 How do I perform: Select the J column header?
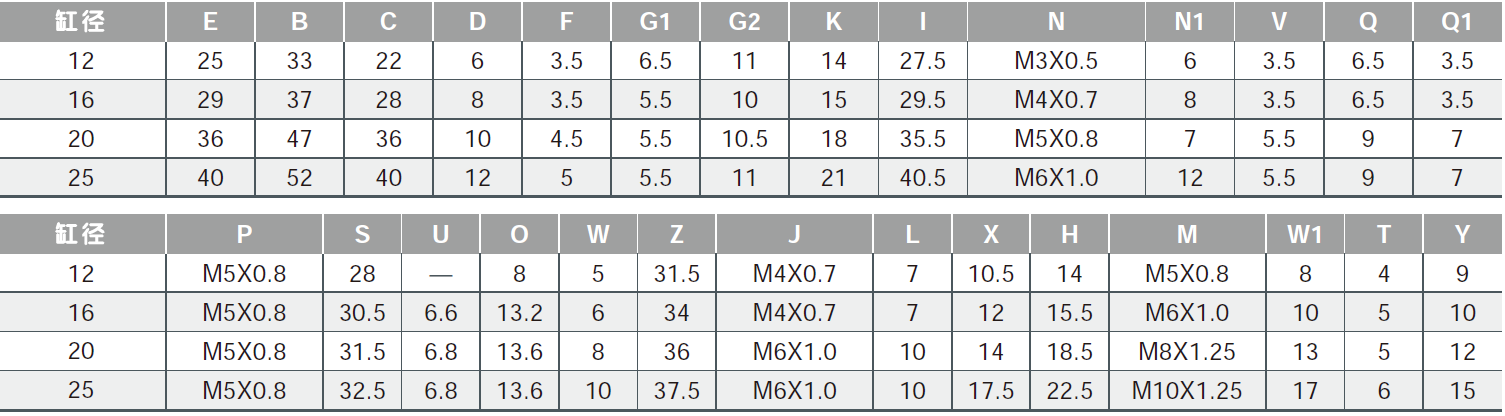point(794,235)
